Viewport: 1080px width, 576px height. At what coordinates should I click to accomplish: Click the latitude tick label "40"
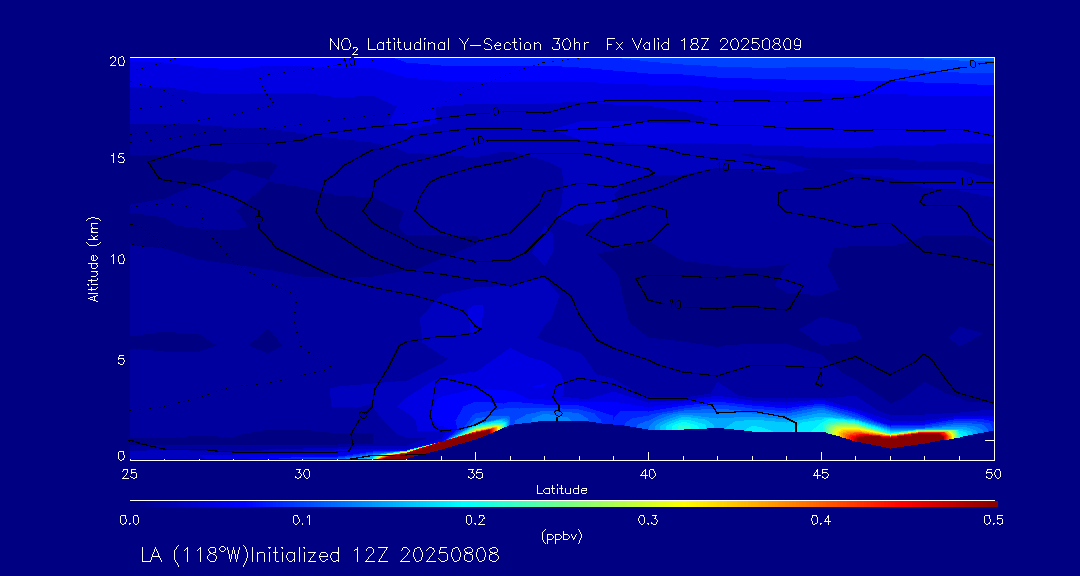pos(648,474)
